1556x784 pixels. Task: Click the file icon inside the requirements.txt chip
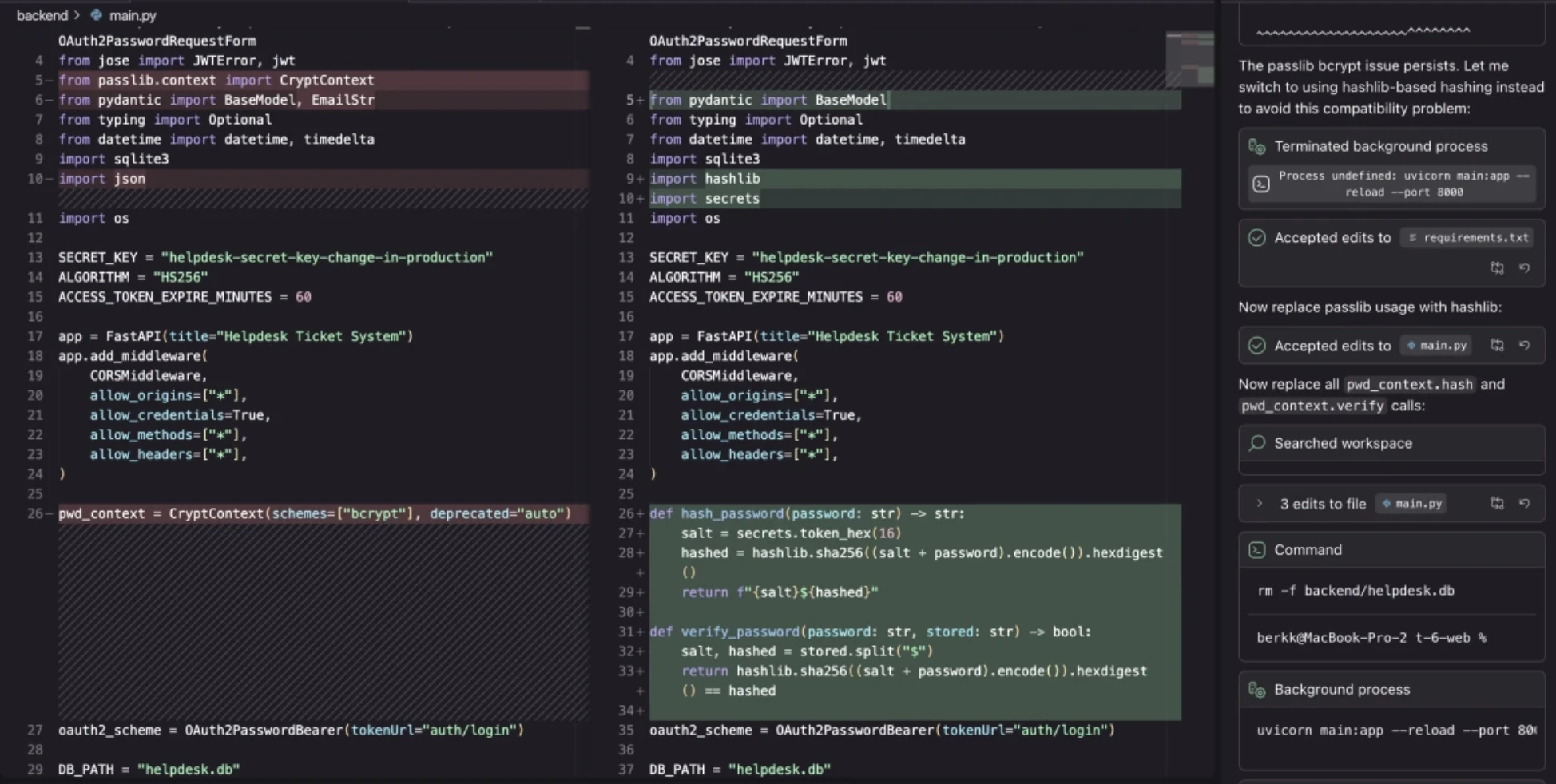coord(1413,238)
